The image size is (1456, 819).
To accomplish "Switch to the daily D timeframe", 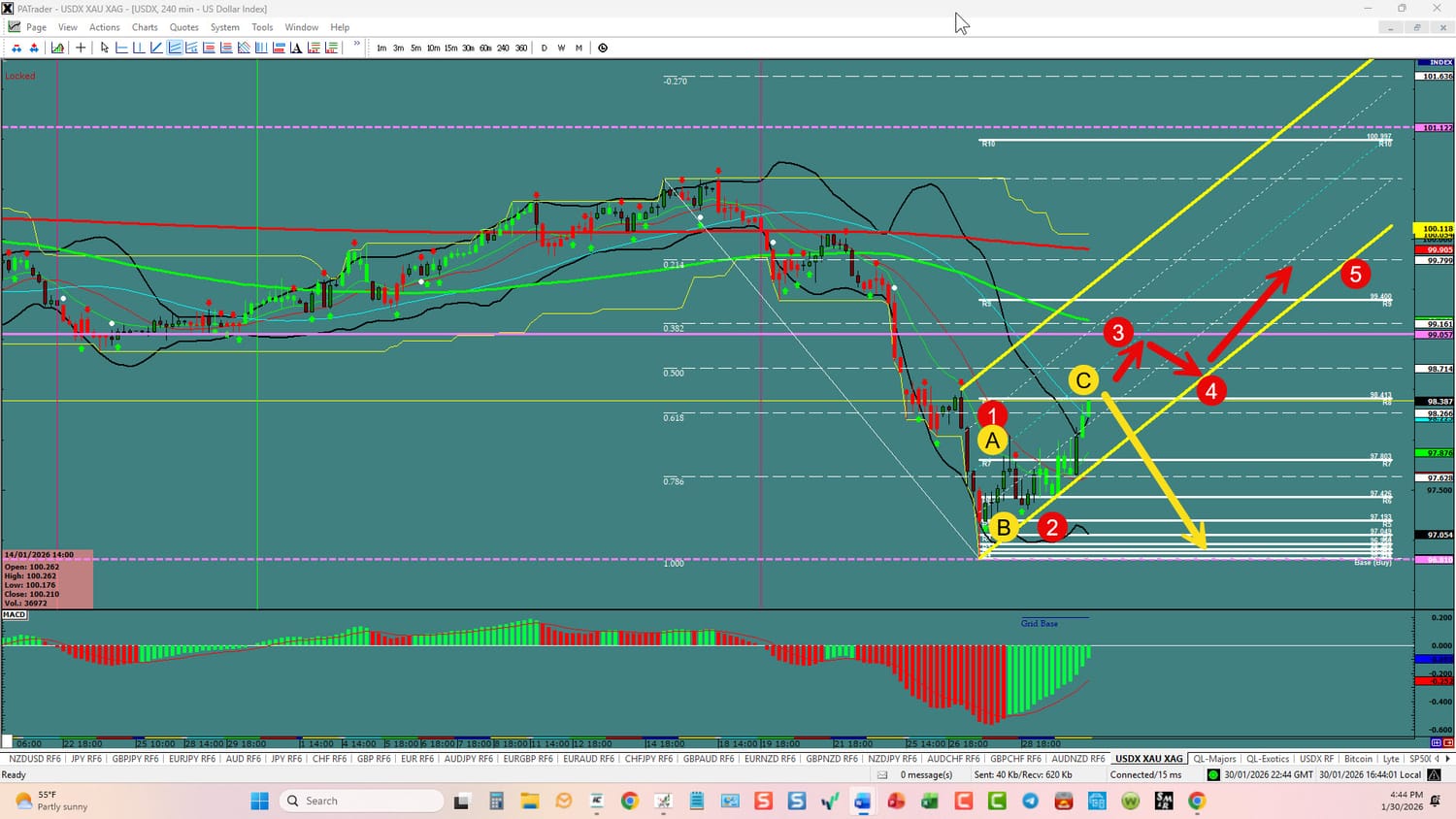I will [544, 48].
